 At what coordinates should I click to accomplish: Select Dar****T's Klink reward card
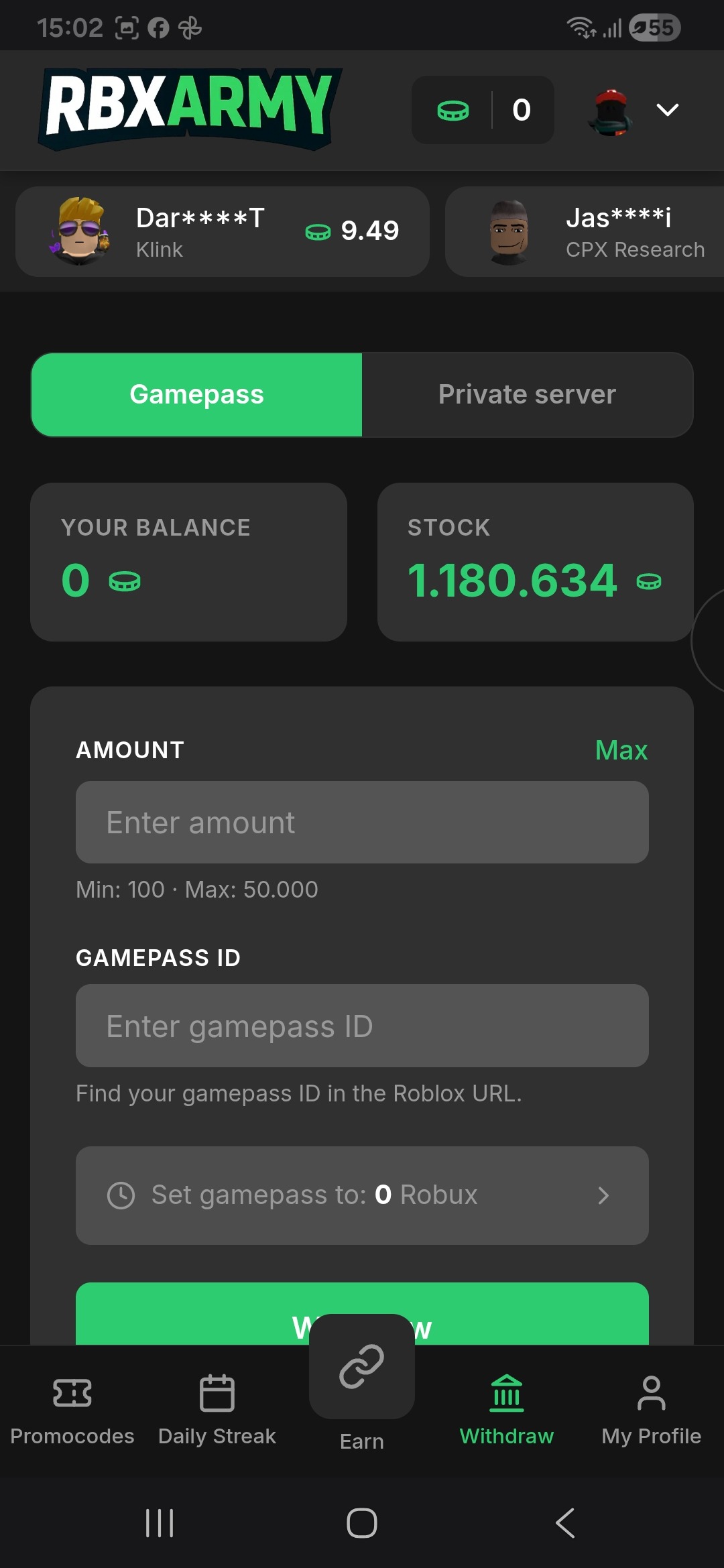(224, 231)
